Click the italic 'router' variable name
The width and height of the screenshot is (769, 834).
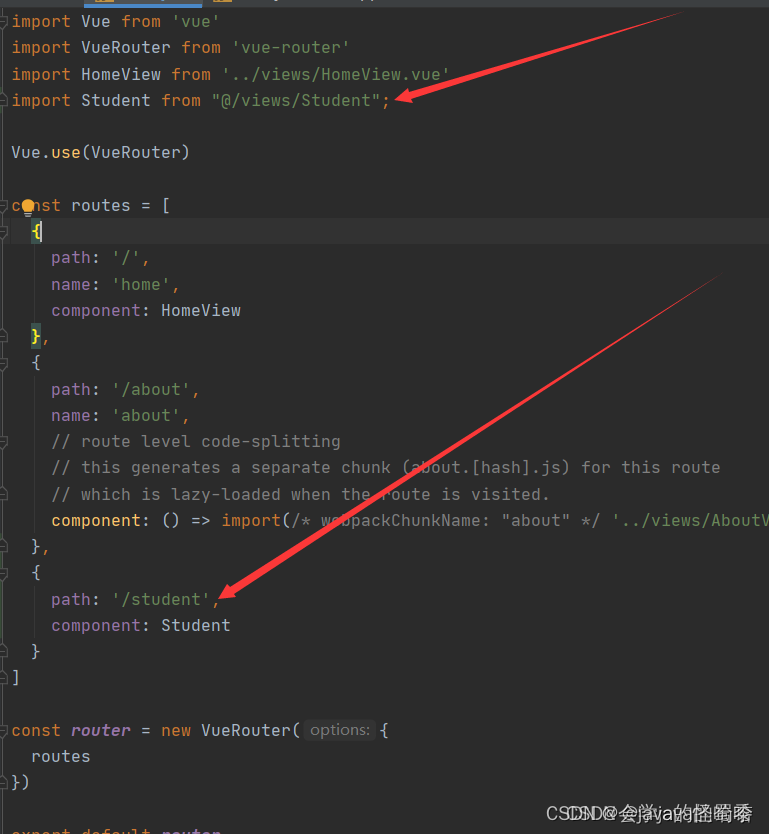coord(101,730)
